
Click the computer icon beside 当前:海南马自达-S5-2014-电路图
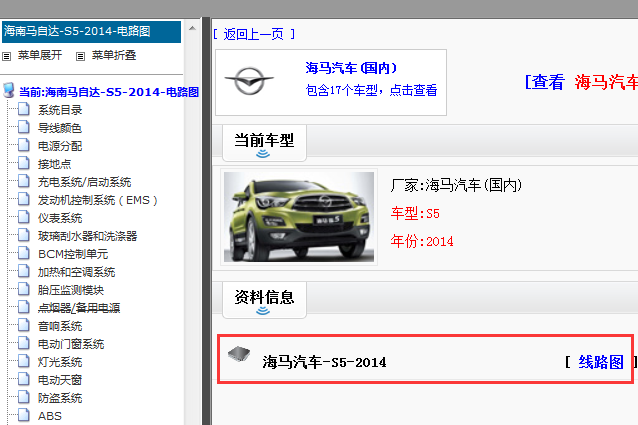tap(9, 91)
